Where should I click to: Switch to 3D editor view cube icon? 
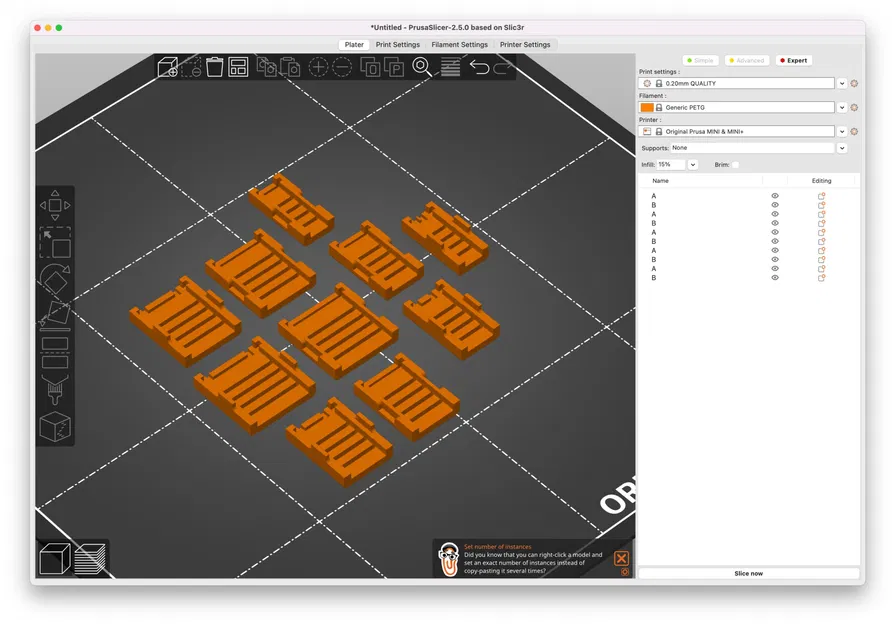point(55,558)
